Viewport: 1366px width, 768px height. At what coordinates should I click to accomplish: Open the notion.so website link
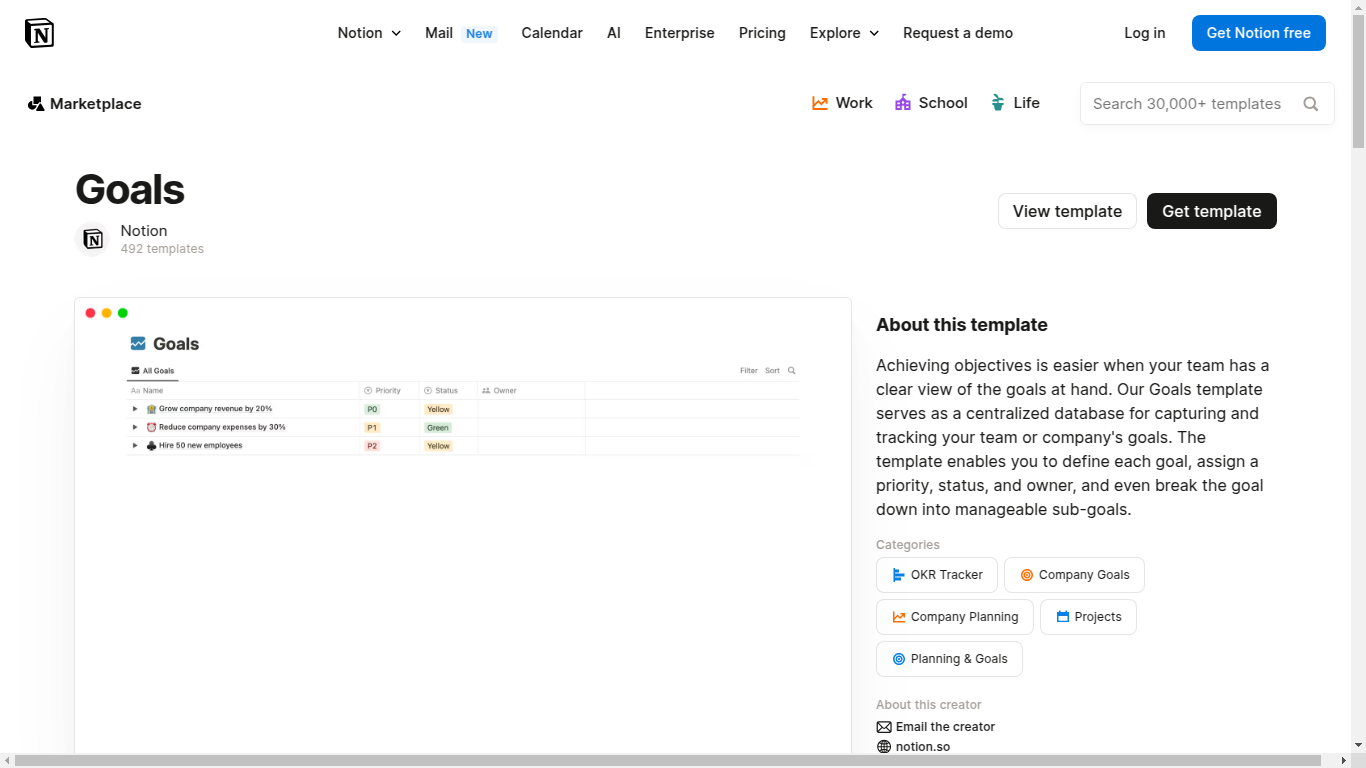click(x=923, y=747)
